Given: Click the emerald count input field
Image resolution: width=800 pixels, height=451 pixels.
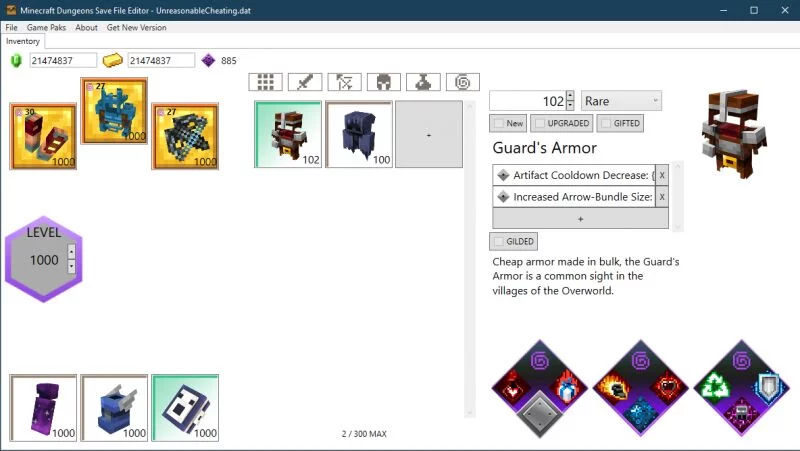Looking at the screenshot, I should [x=63, y=61].
